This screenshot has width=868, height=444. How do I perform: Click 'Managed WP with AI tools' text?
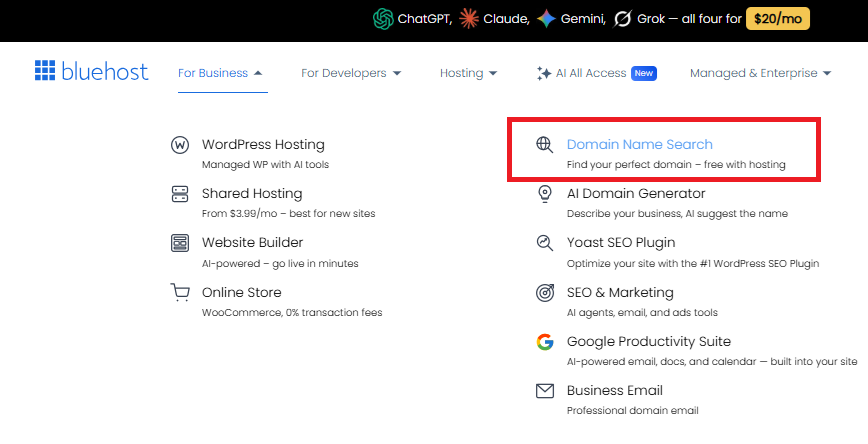[265, 164]
